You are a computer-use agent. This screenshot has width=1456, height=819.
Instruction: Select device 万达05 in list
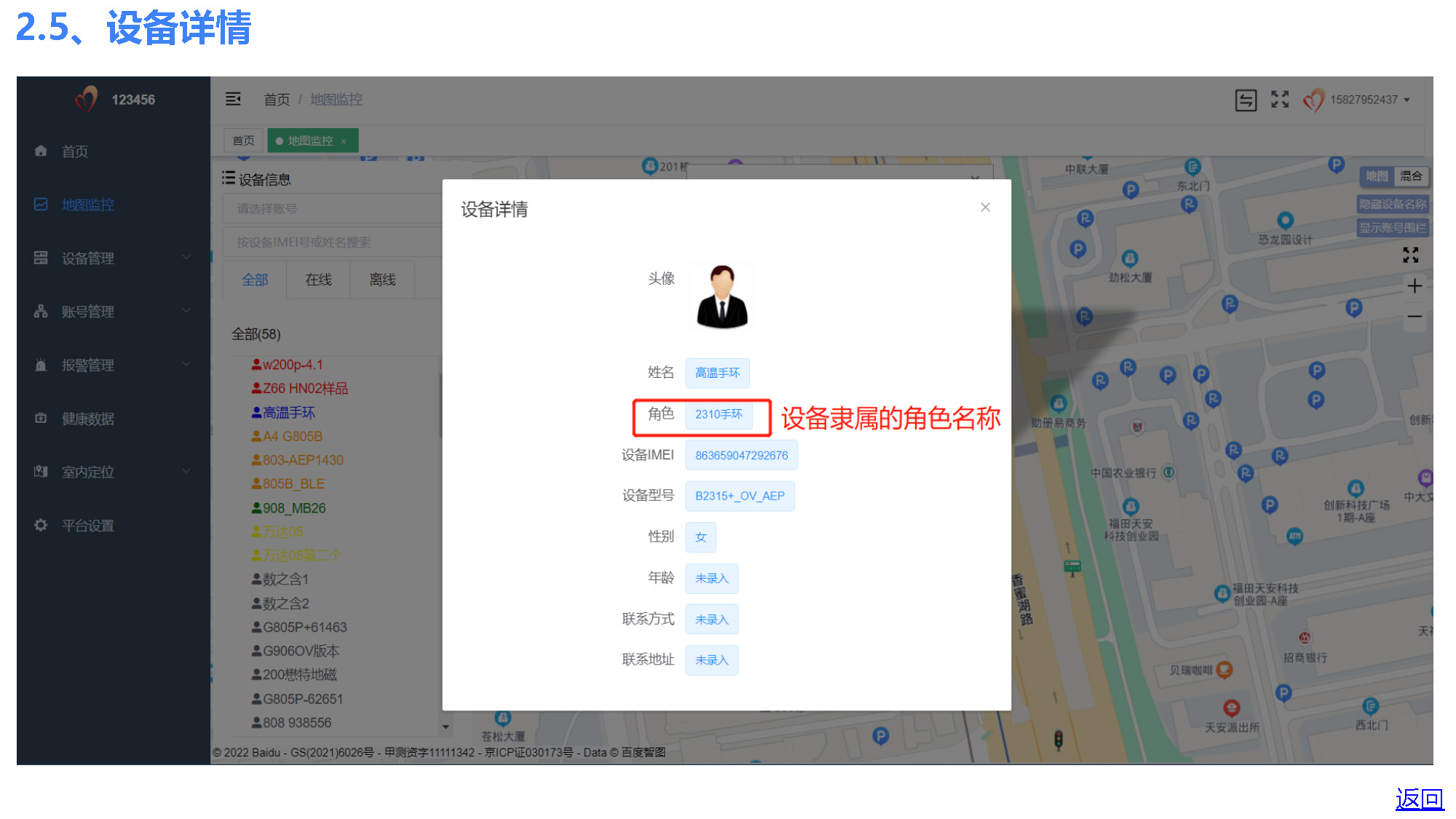click(277, 532)
